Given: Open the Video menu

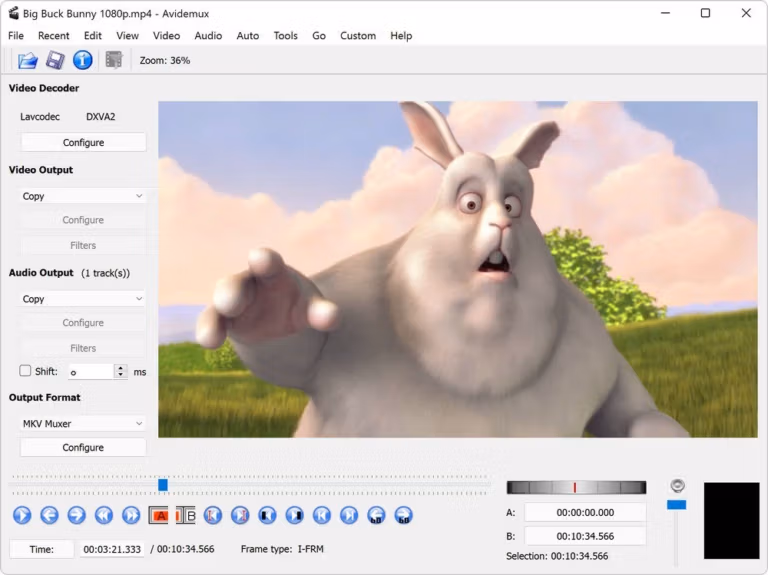Looking at the screenshot, I should point(167,36).
